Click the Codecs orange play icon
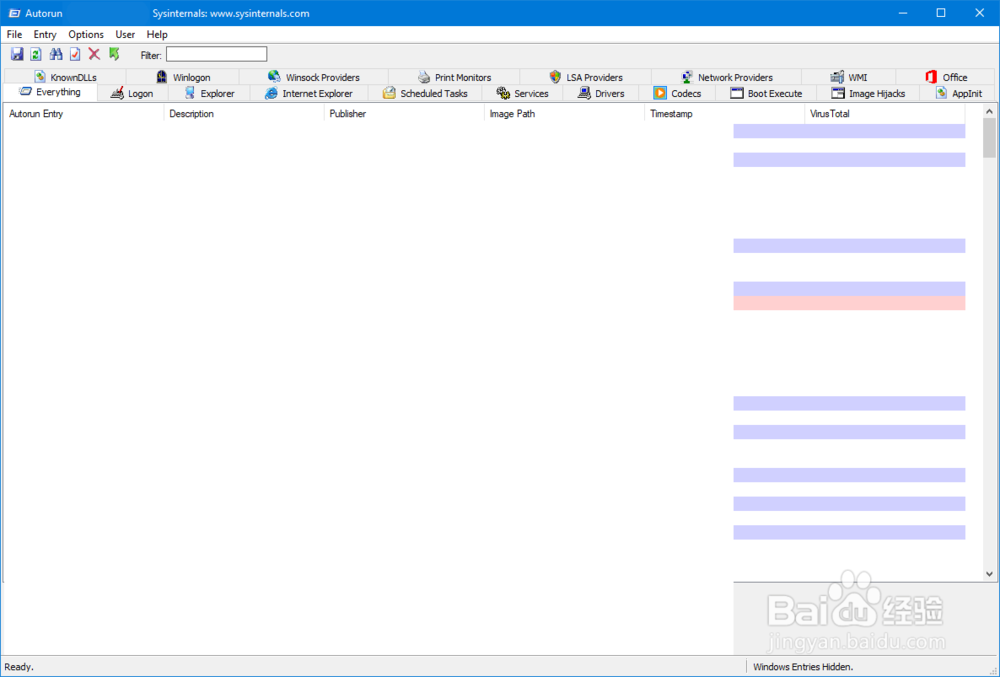 (x=660, y=93)
